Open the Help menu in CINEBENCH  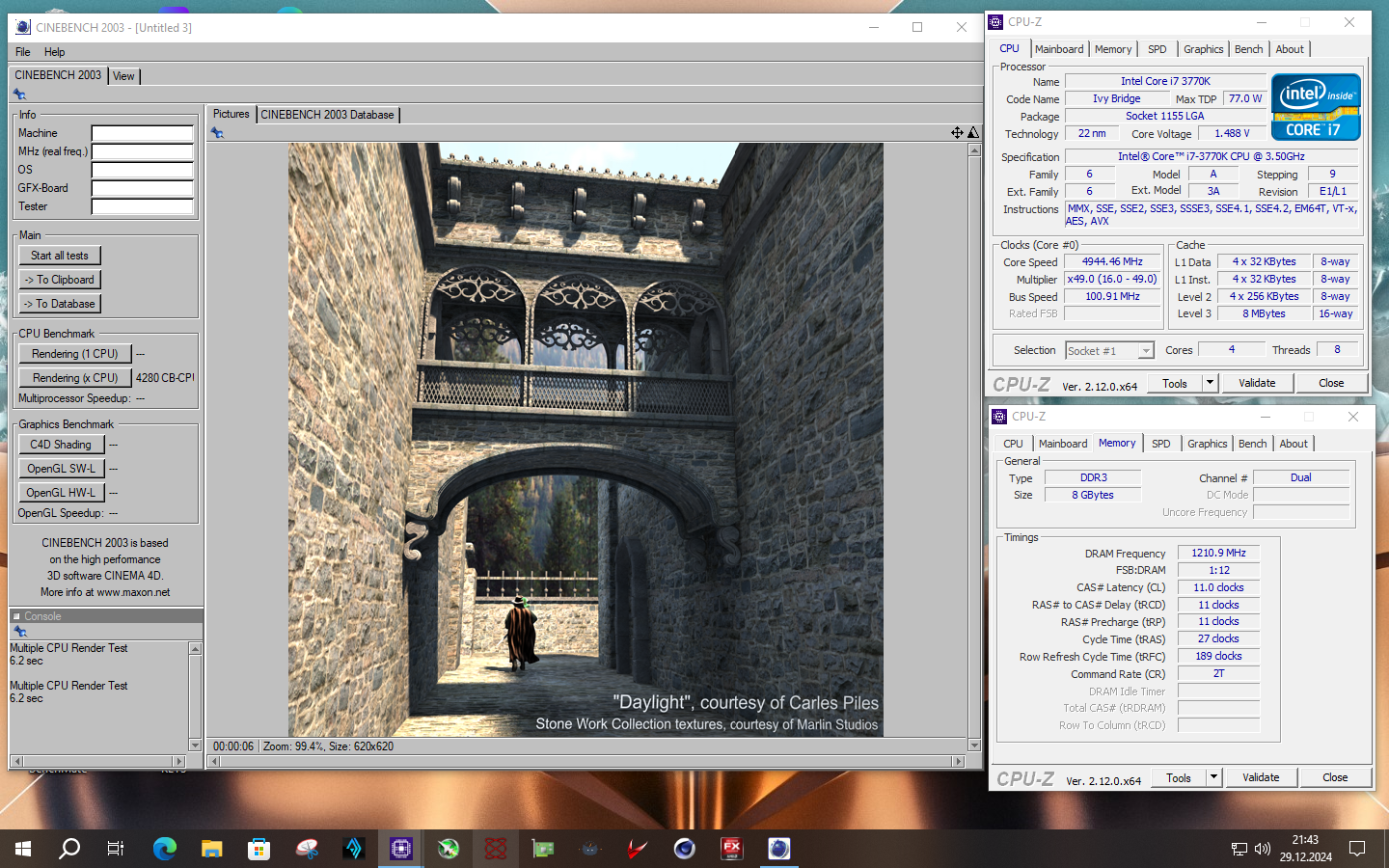coord(54,52)
